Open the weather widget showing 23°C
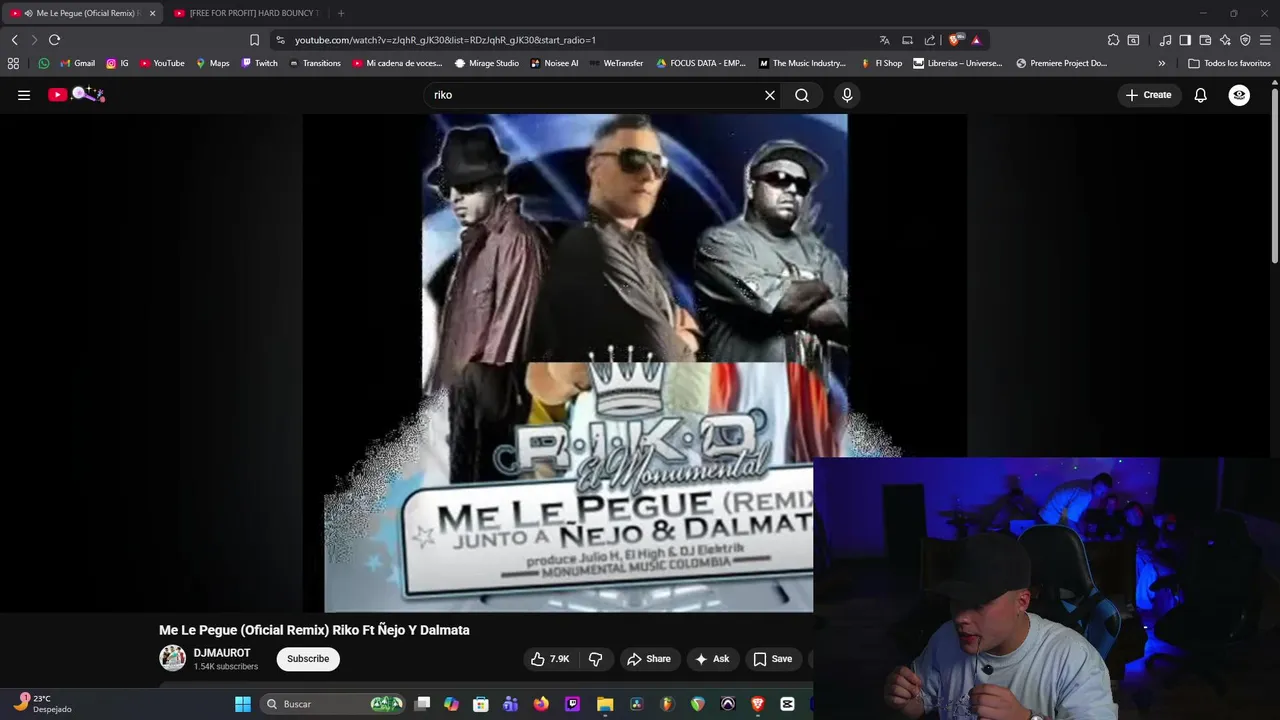1280x720 pixels. 41,703
